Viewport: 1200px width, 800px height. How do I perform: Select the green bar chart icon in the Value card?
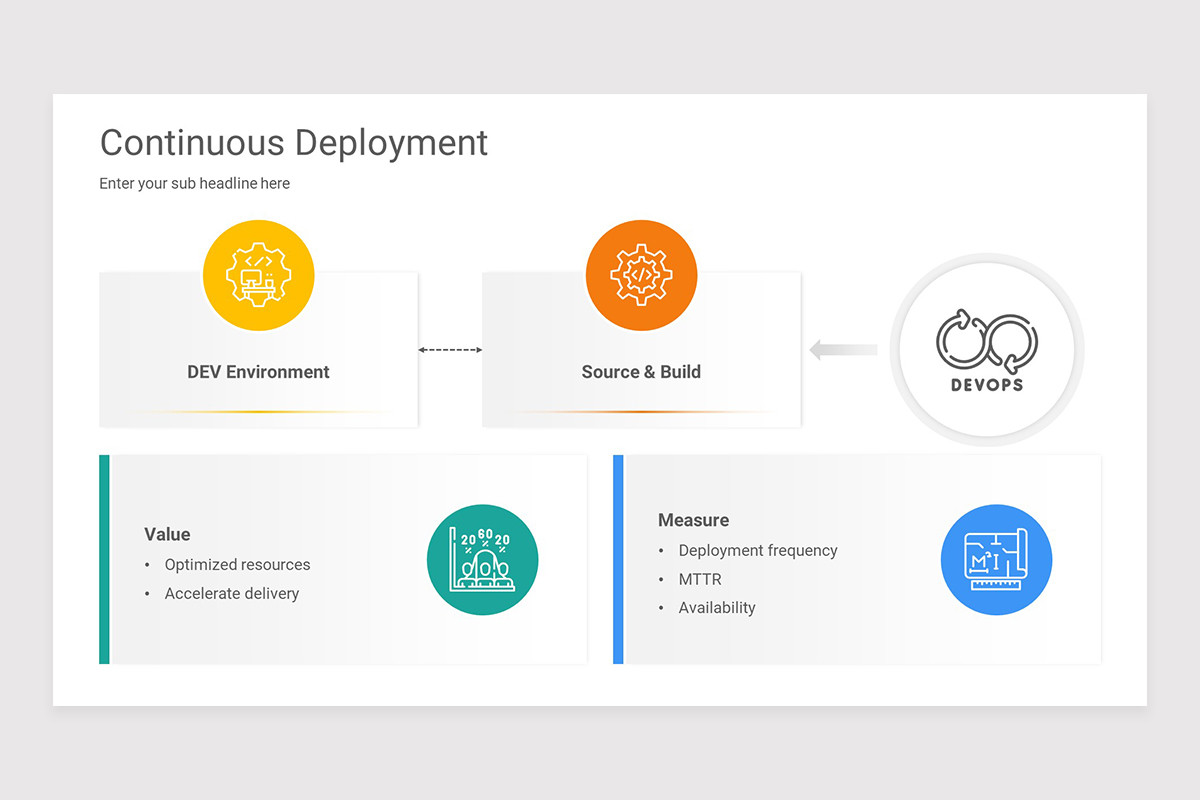point(483,559)
